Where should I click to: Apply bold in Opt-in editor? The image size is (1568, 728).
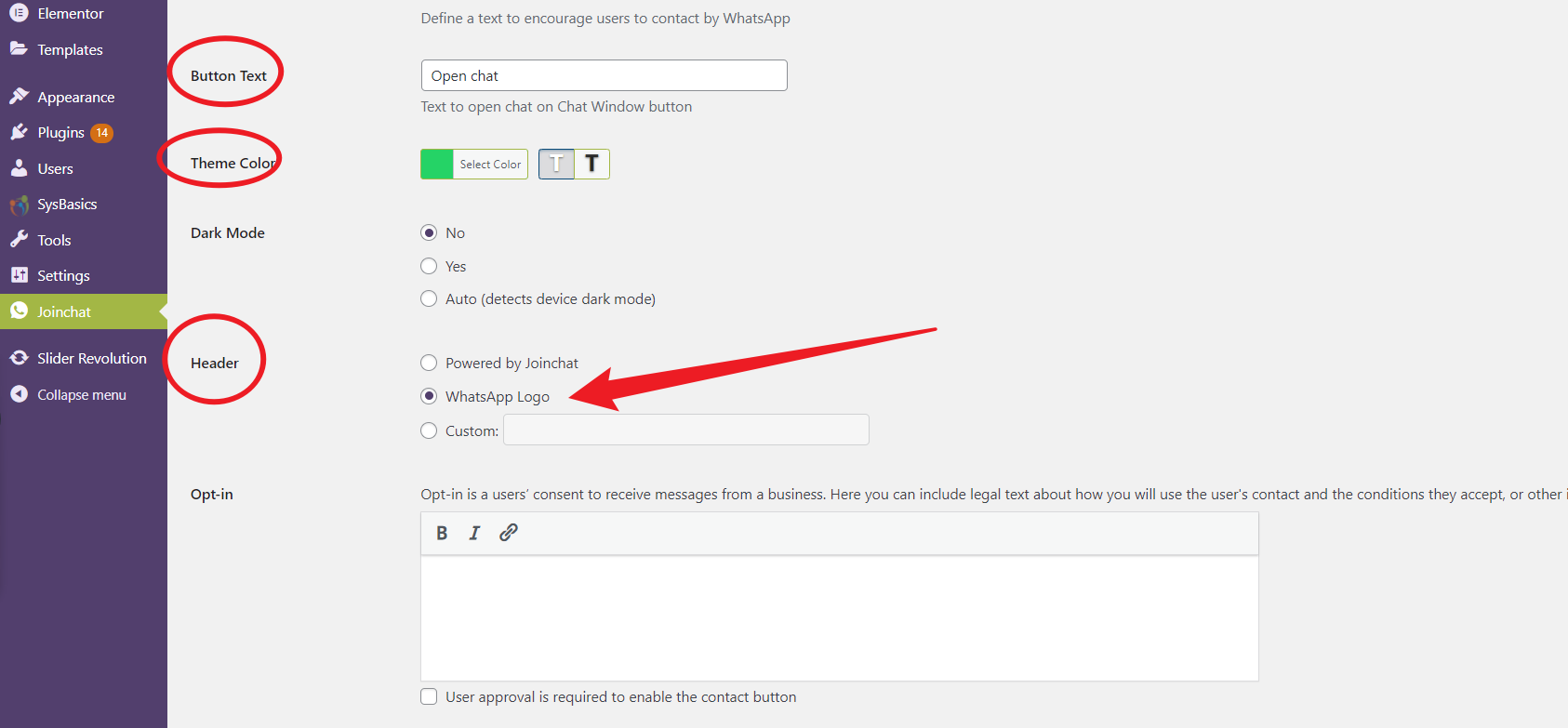tap(442, 533)
